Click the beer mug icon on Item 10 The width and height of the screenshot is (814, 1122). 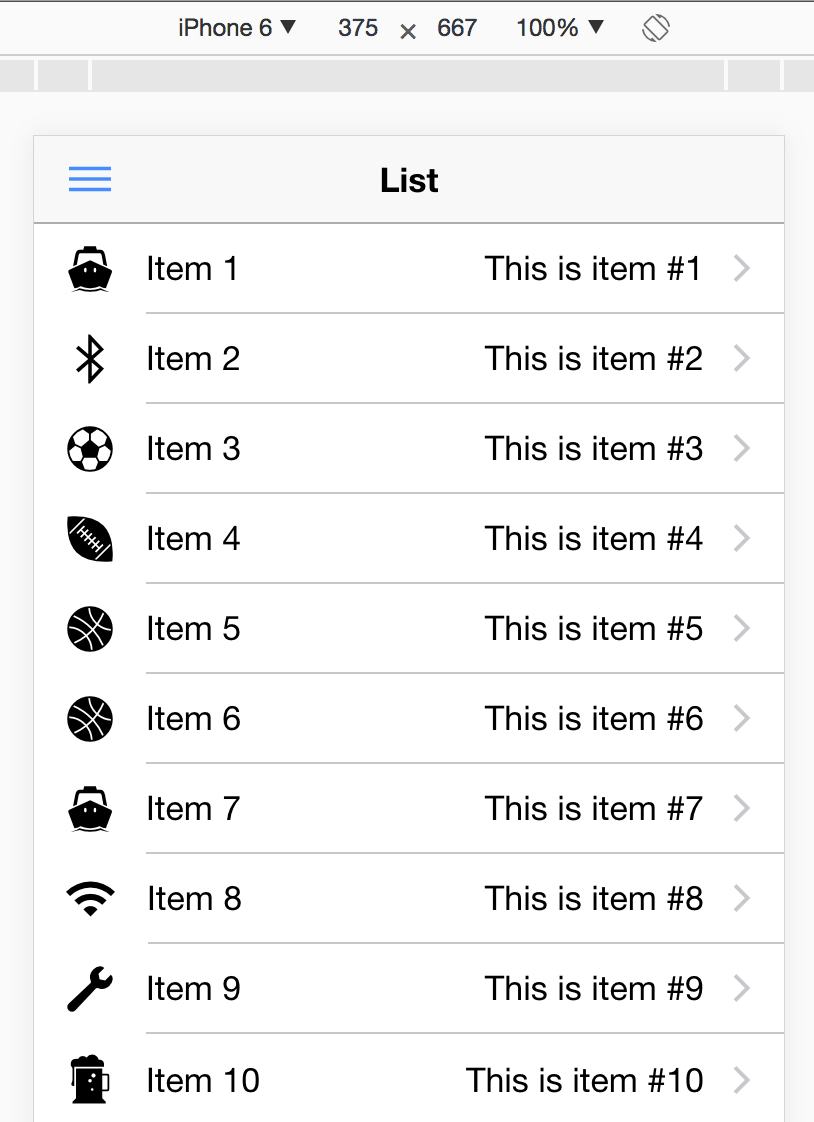tap(90, 1079)
